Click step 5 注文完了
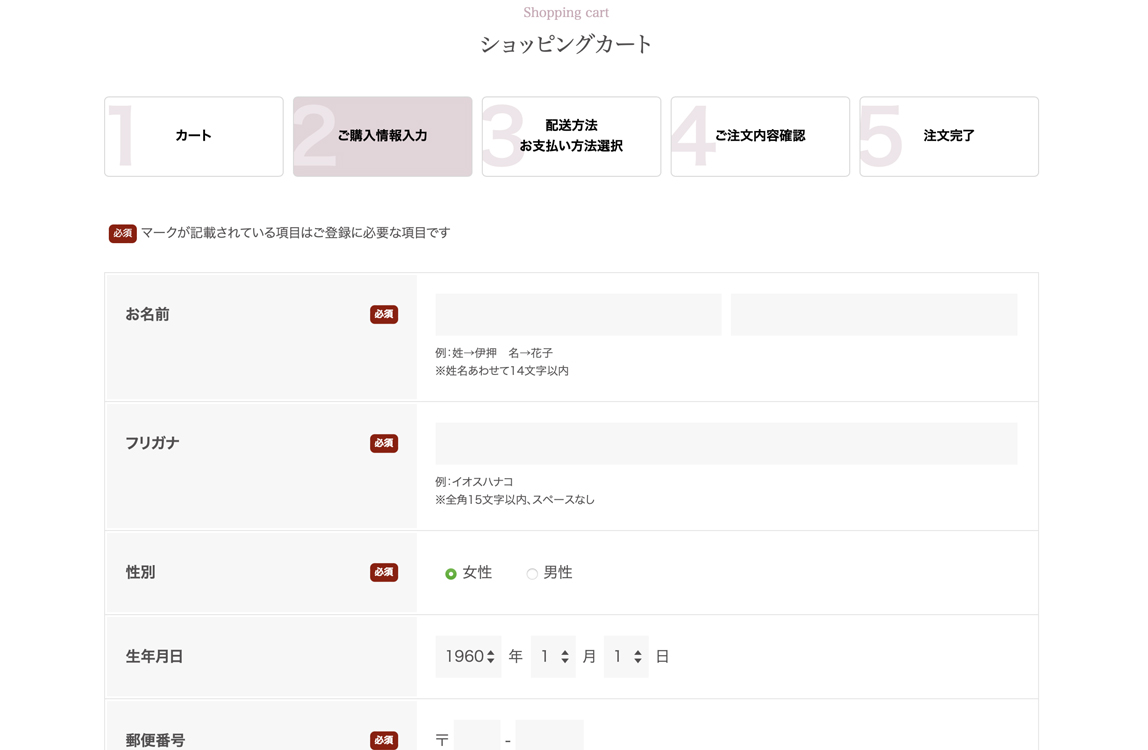1148x750 pixels. pos(948,136)
